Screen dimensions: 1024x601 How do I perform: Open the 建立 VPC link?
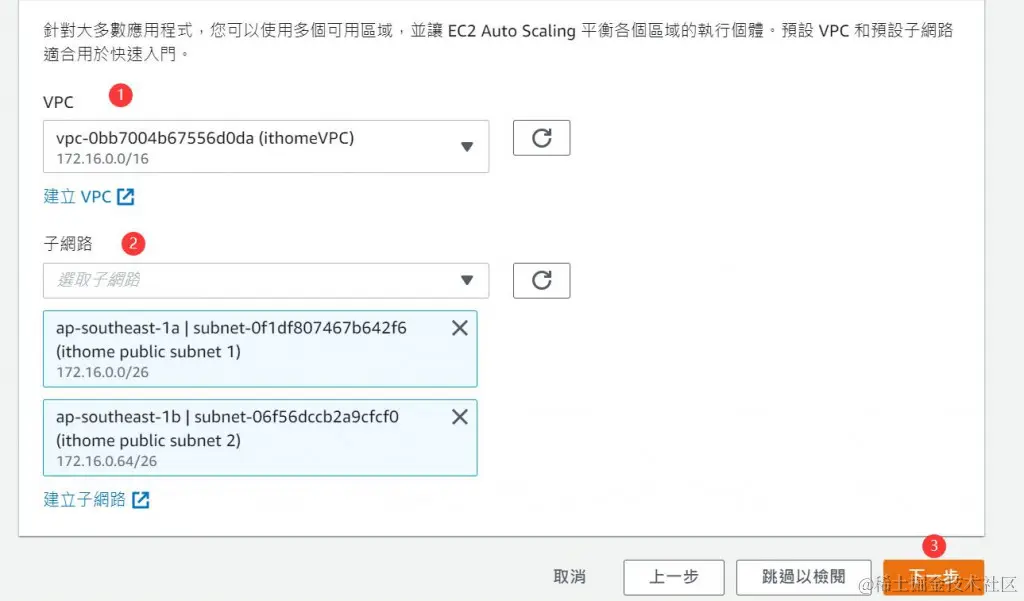coord(80,196)
